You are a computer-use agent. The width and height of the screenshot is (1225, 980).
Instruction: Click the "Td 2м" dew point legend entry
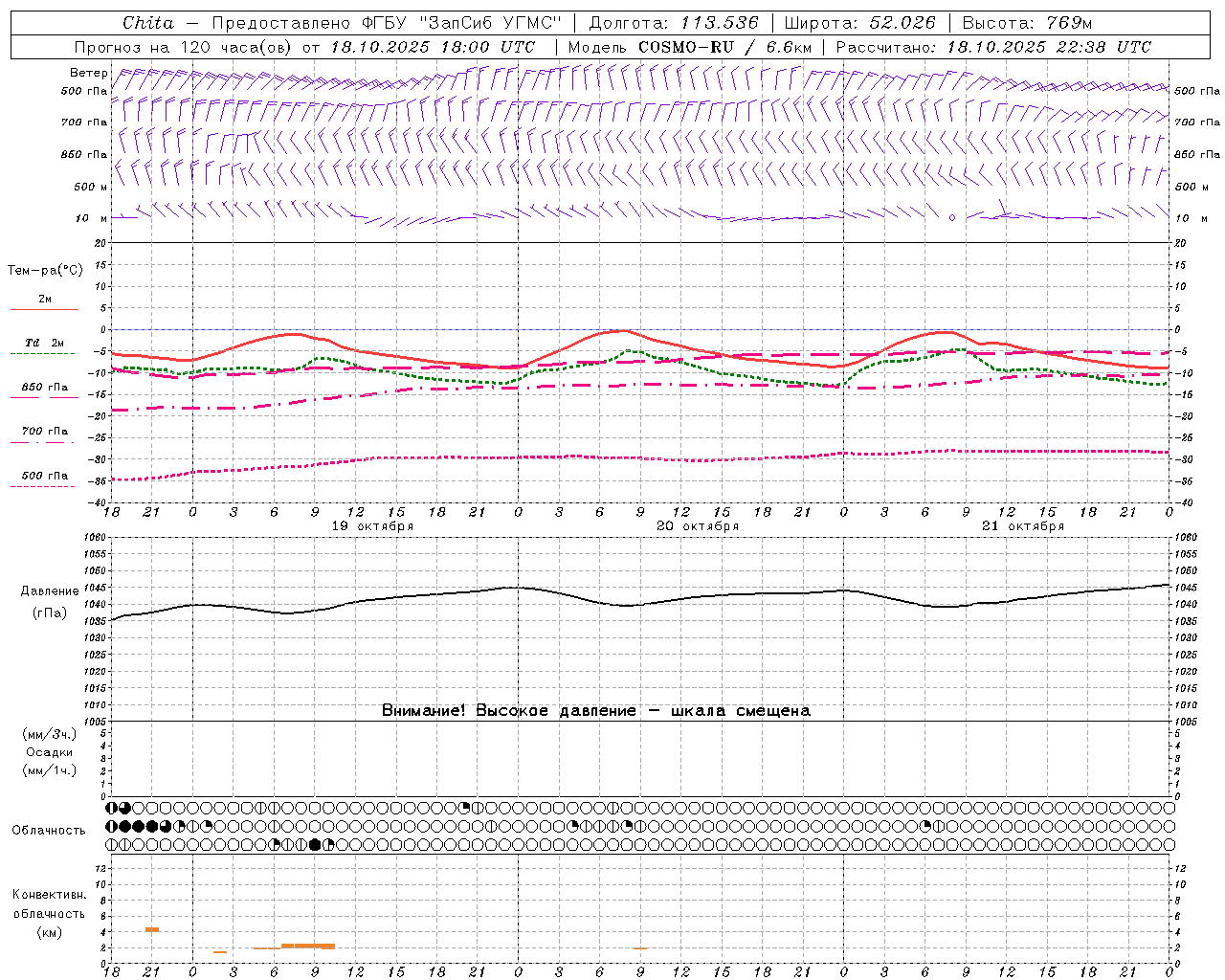[x=45, y=343]
